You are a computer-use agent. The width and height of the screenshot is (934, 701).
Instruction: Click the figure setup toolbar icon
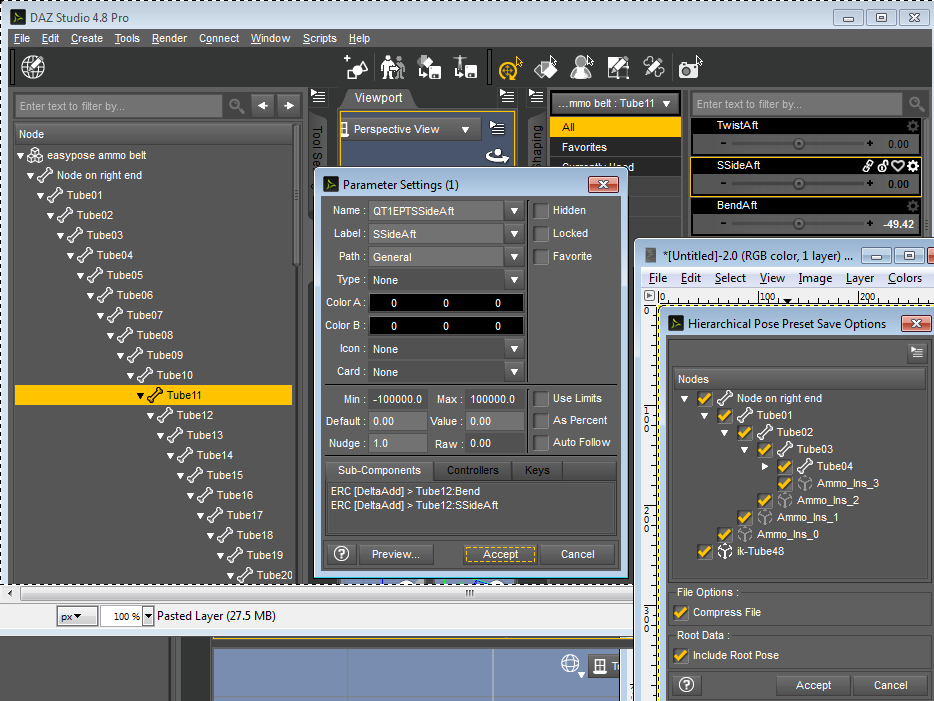393,67
